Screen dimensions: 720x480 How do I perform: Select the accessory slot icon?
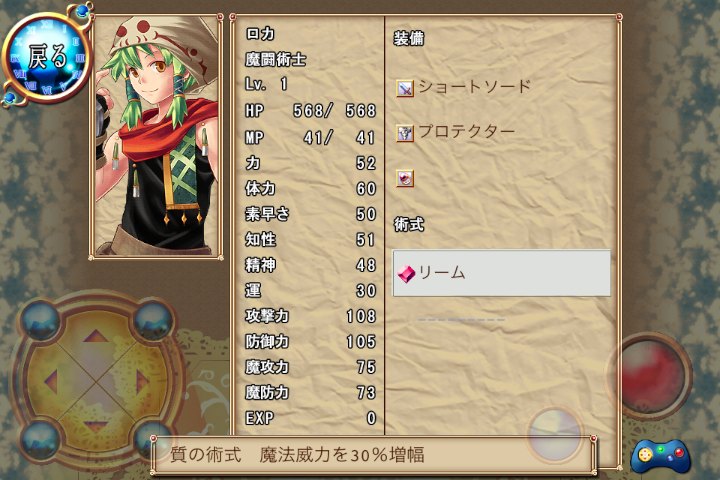coord(405,178)
